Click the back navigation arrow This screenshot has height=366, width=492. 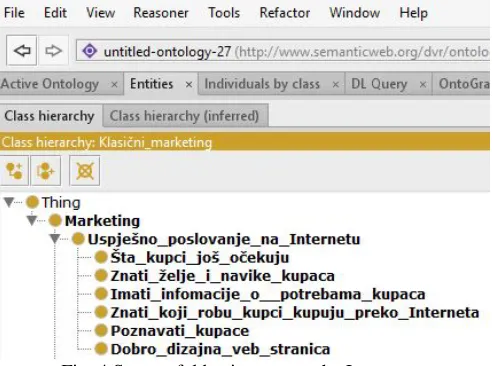(22, 51)
